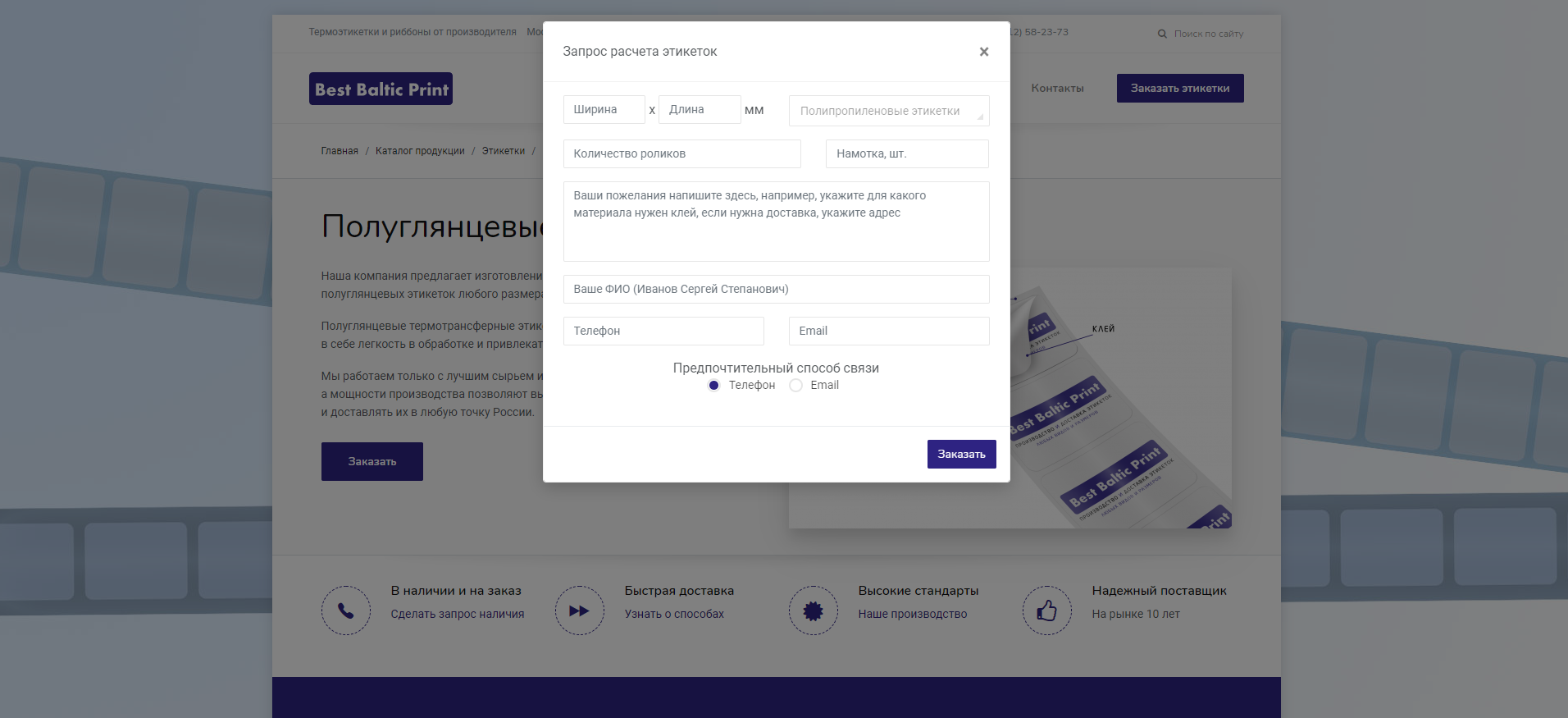The image size is (1568, 718).
Task: Click the Best Baltic Print logo
Action: pyautogui.click(x=381, y=89)
